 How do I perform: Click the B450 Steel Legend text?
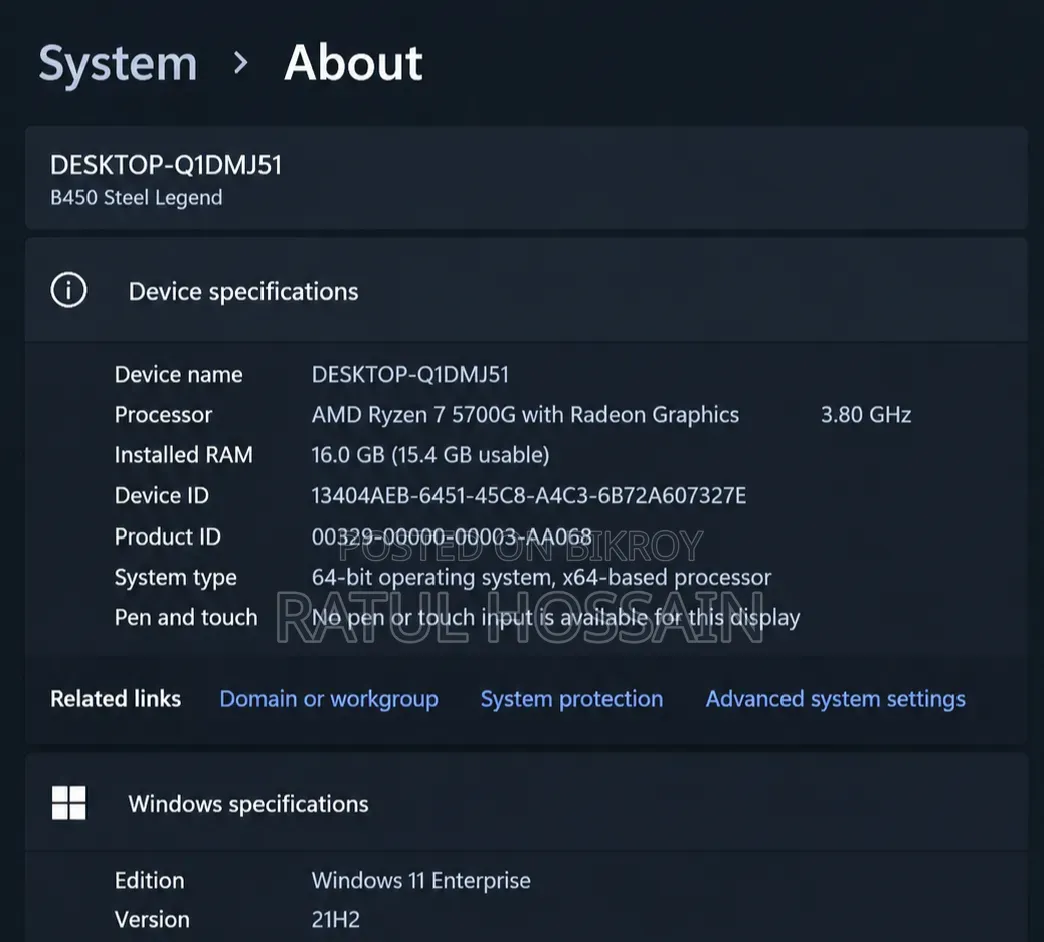pyautogui.click(x=136, y=198)
